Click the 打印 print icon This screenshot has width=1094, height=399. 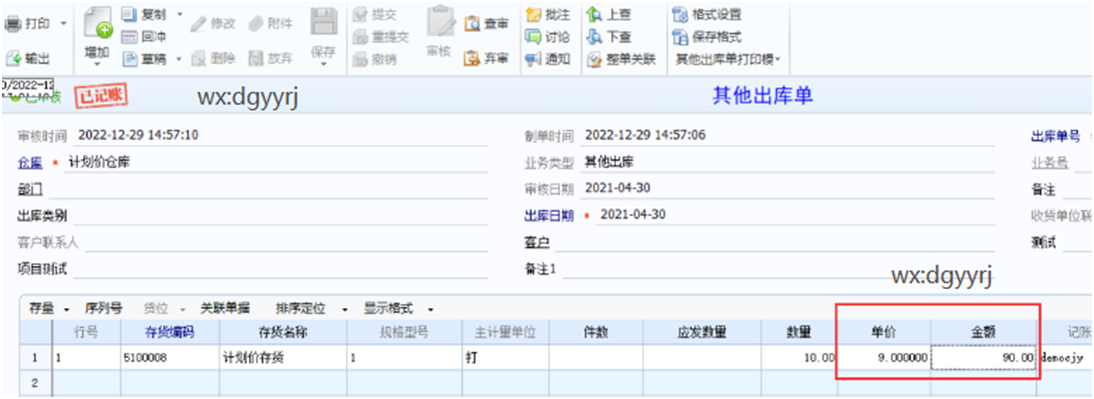point(12,24)
